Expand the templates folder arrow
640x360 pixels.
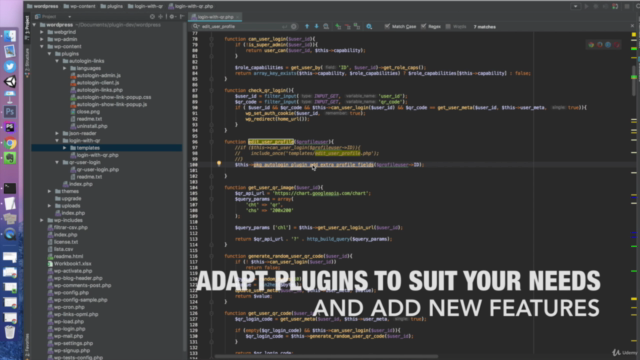[x=64, y=148]
